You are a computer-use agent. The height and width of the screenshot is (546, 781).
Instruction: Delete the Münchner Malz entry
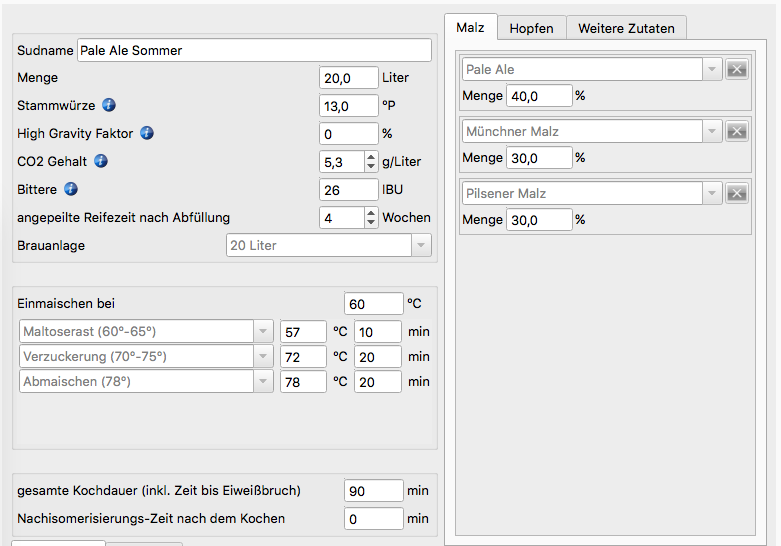point(736,131)
